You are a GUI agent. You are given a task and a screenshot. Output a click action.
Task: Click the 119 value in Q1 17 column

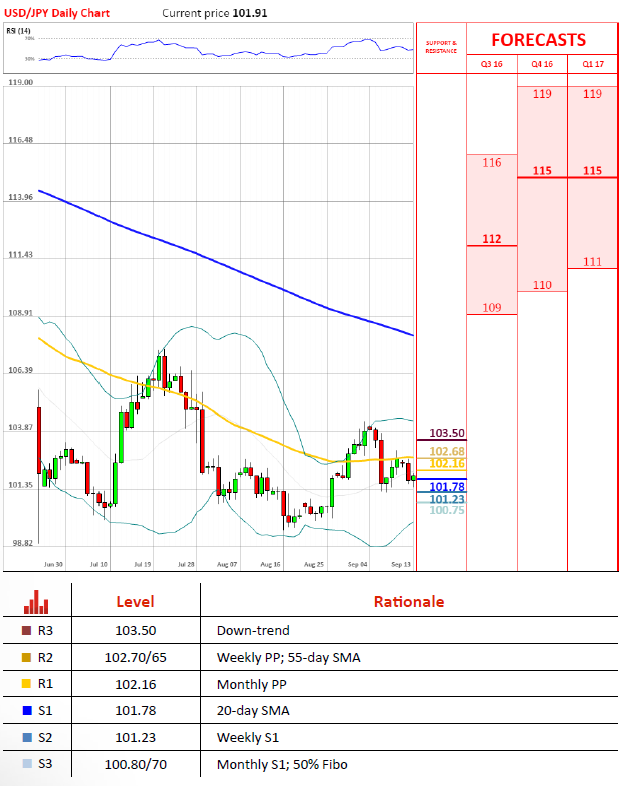click(x=592, y=94)
